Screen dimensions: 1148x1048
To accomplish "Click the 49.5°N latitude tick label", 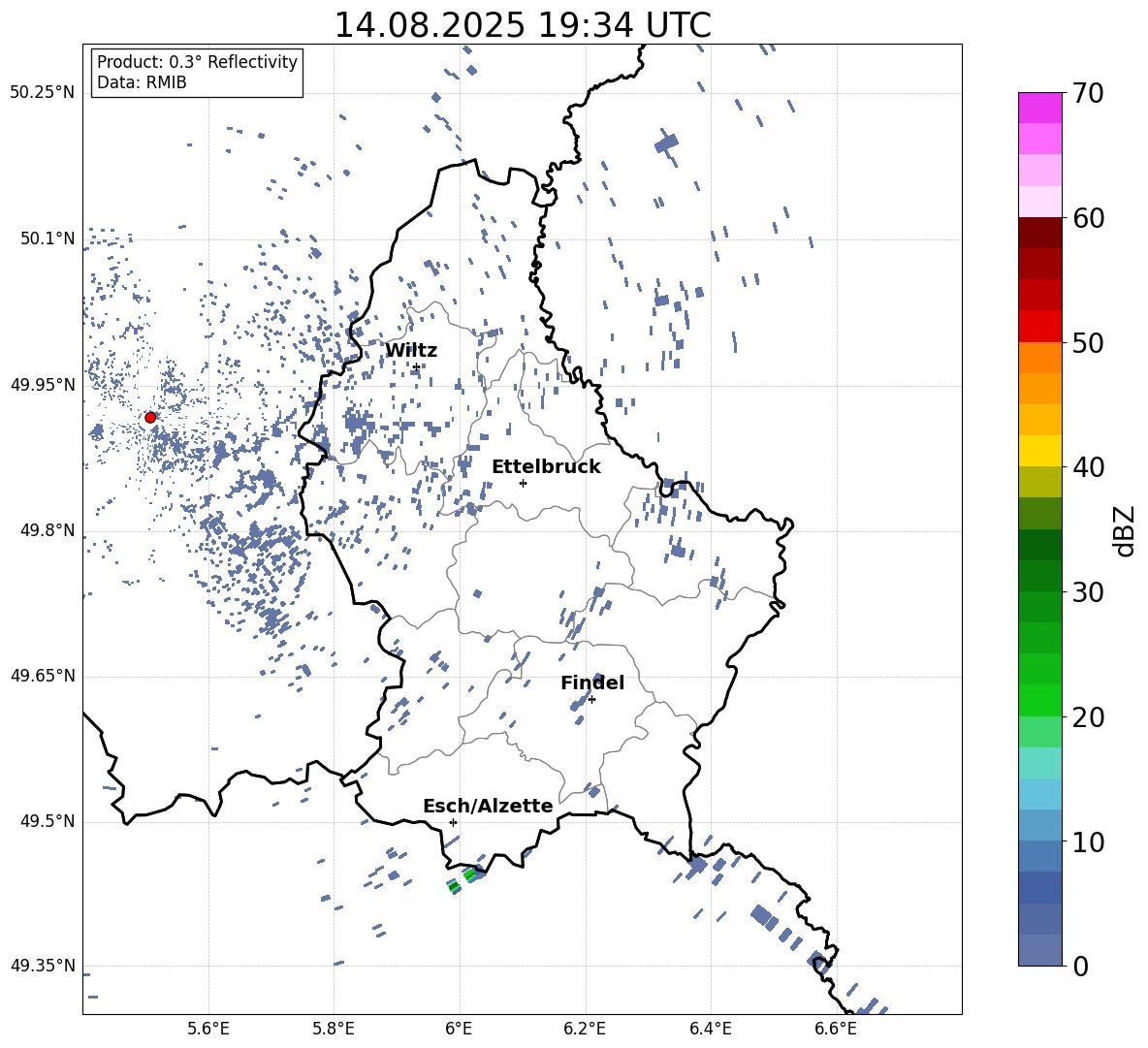I will [x=48, y=821].
